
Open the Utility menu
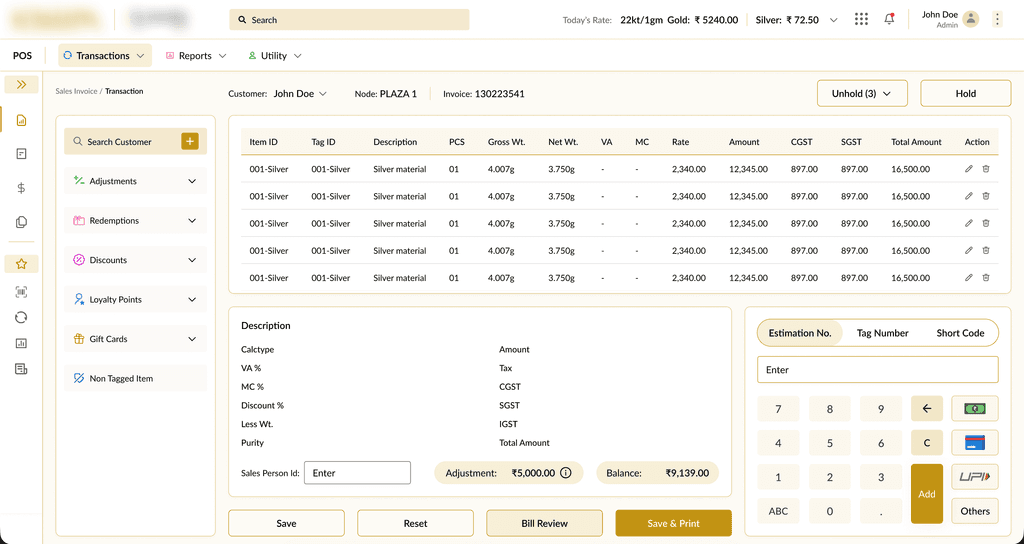click(274, 56)
